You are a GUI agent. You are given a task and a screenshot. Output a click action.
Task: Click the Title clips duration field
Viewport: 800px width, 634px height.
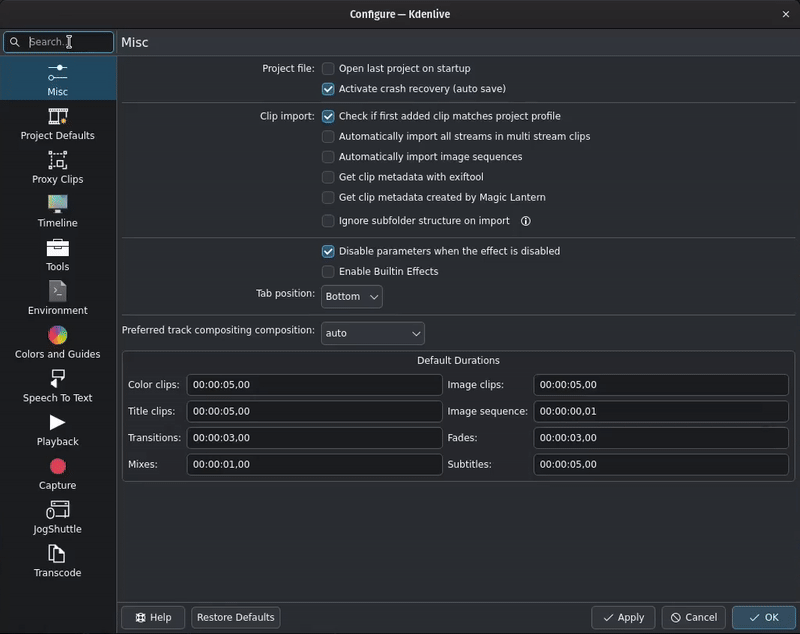coord(314,411)
